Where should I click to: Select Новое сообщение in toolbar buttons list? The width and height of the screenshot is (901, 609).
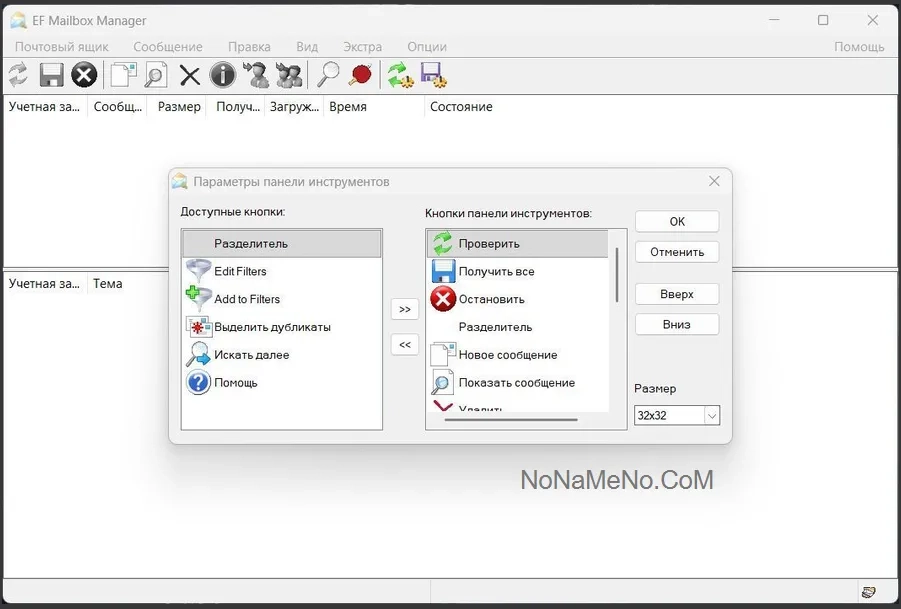(x=507, y=355)
